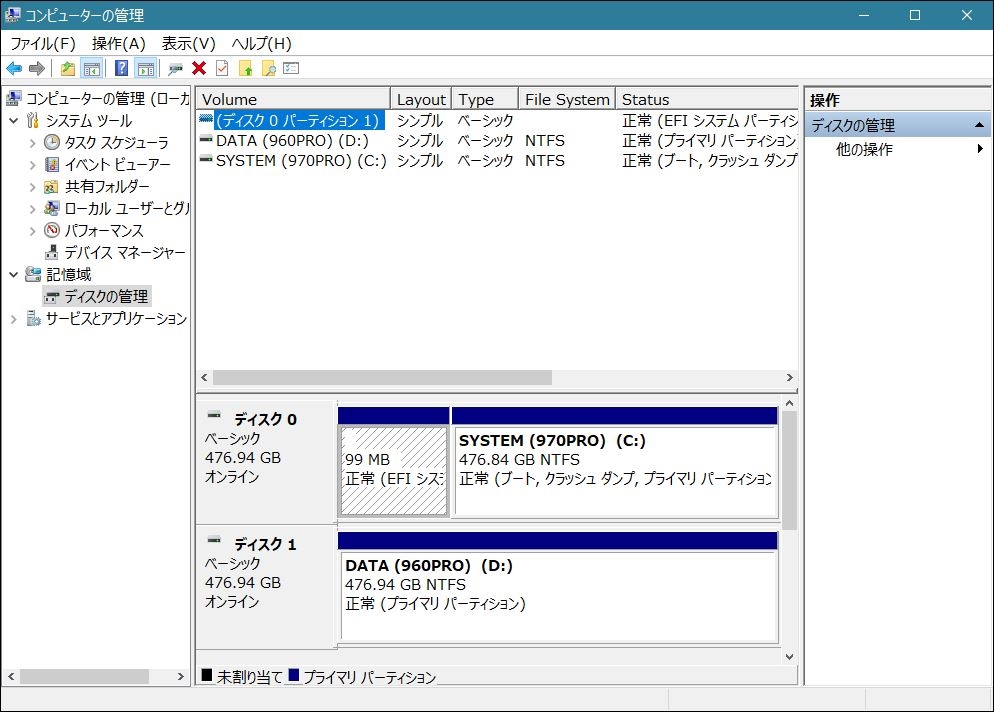Select Services and Applications node
The width and height of the screenshot is (994, 712).
117,318
